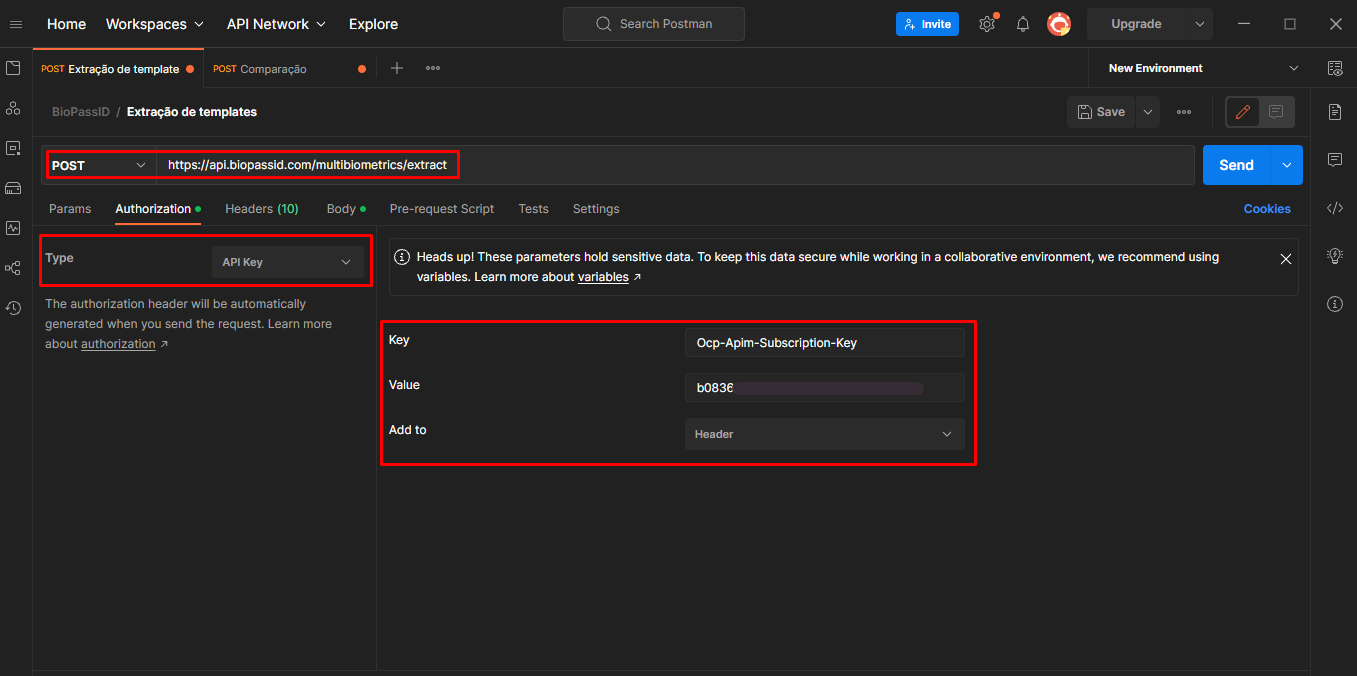Select the POST Comparação tab
Viewport: 1357px width, 676px height.
pos(289,69)
